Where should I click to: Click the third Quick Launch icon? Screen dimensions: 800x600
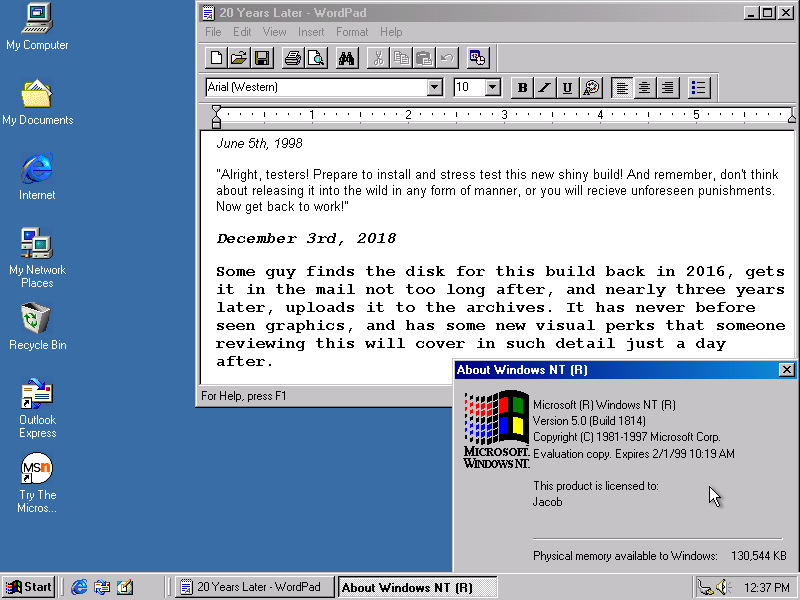point(125,587)
